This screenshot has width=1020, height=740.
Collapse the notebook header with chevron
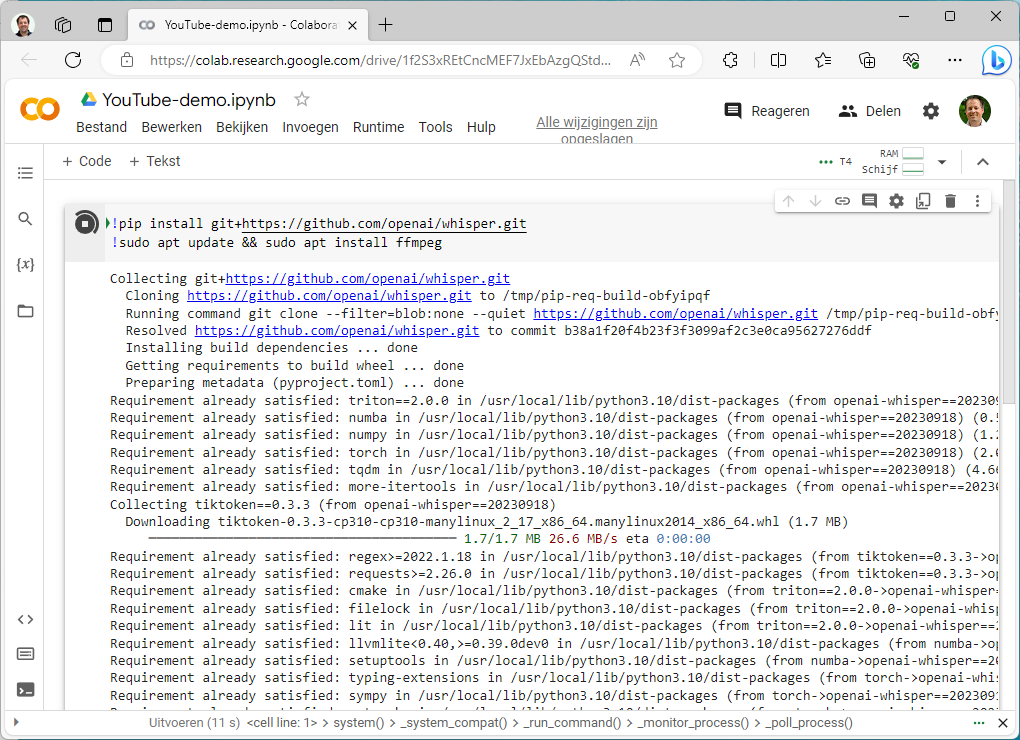click(982, 162)
